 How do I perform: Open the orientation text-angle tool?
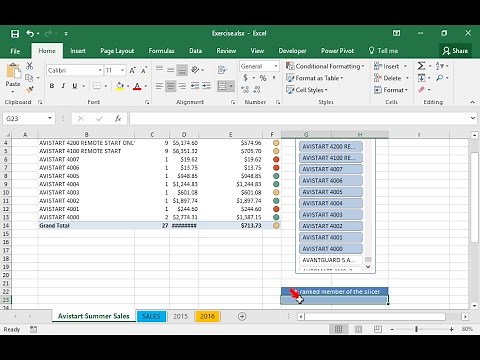coord(195,70)
